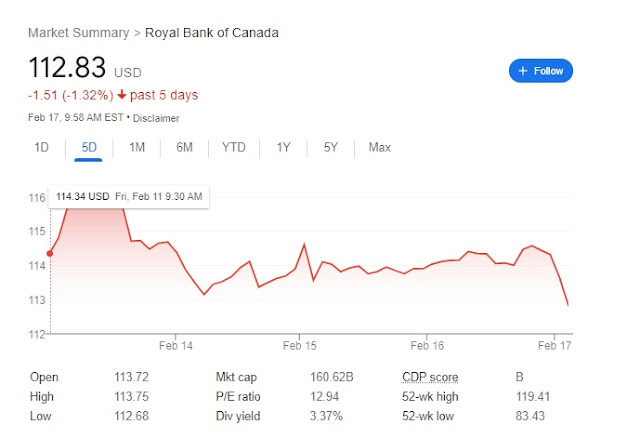This screenshot has height=438, width=640.
Task: Select the Max time range
Action: [x=379, y=147]
